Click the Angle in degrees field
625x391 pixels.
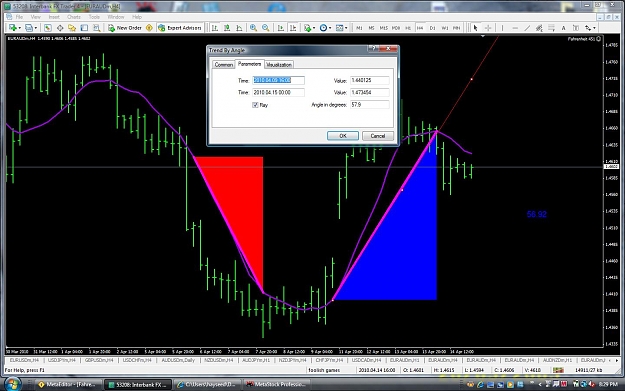pos(369,104)
